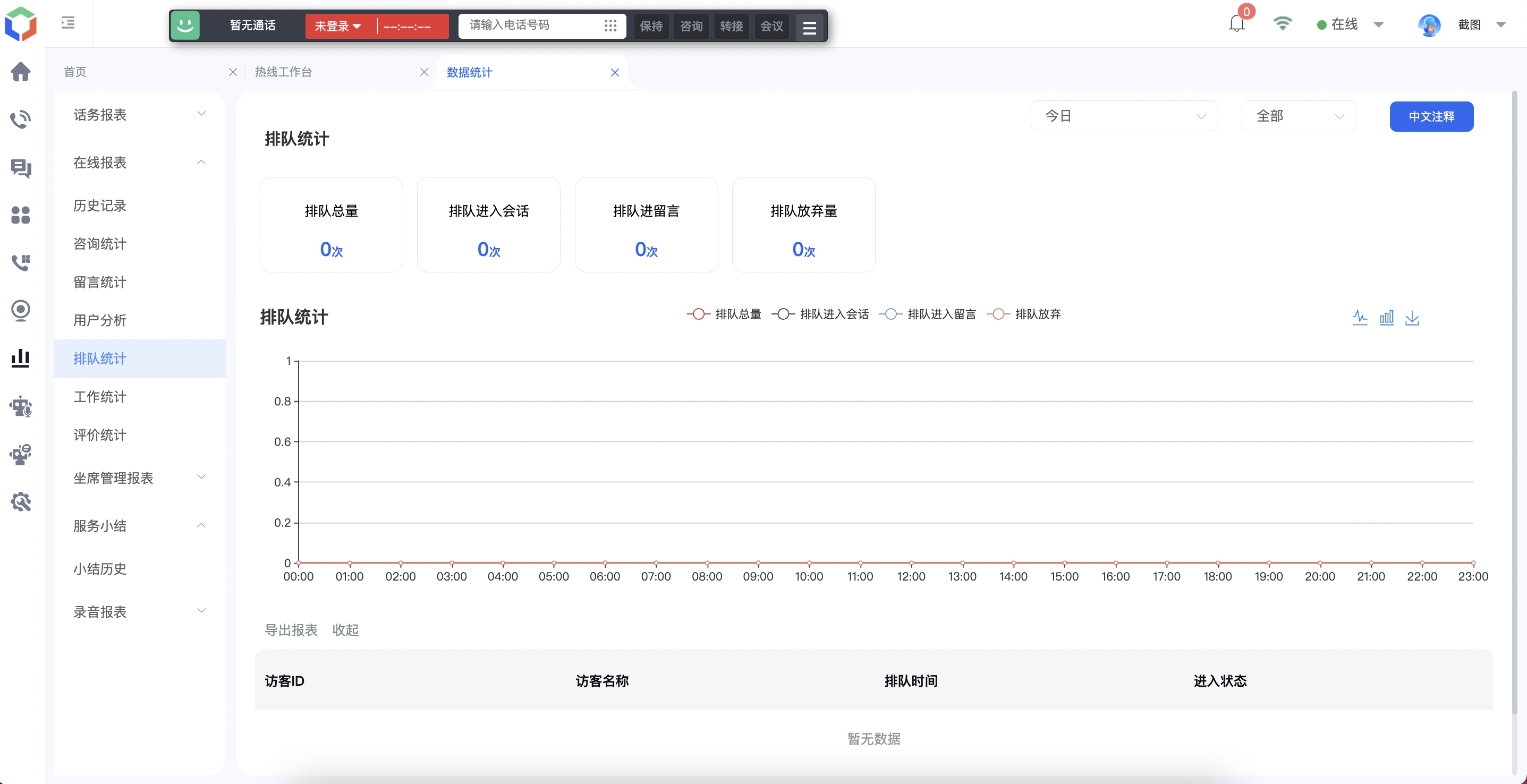Click the green smiley face softphone icon

(x=185, y=25)
